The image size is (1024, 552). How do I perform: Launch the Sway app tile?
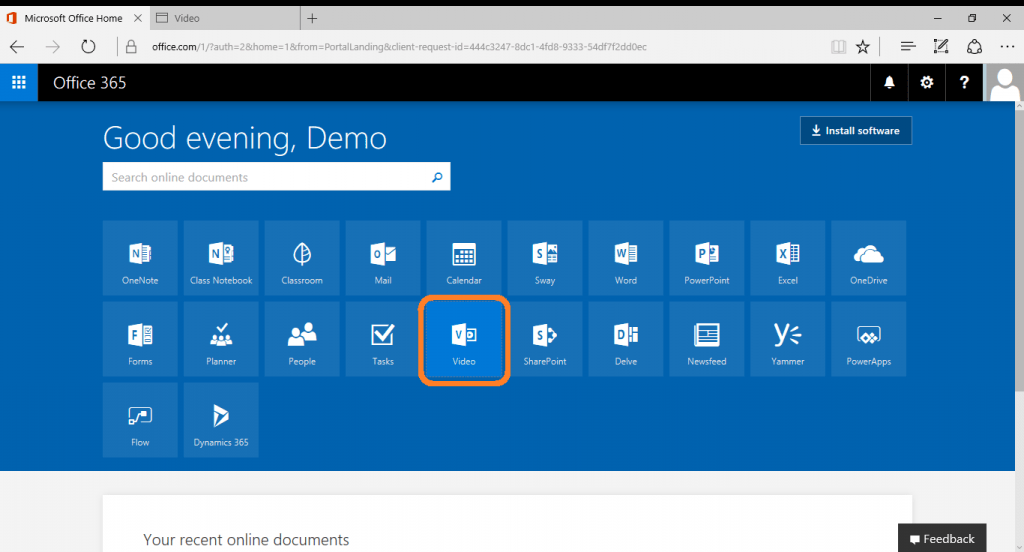click(x=545, y=258)
